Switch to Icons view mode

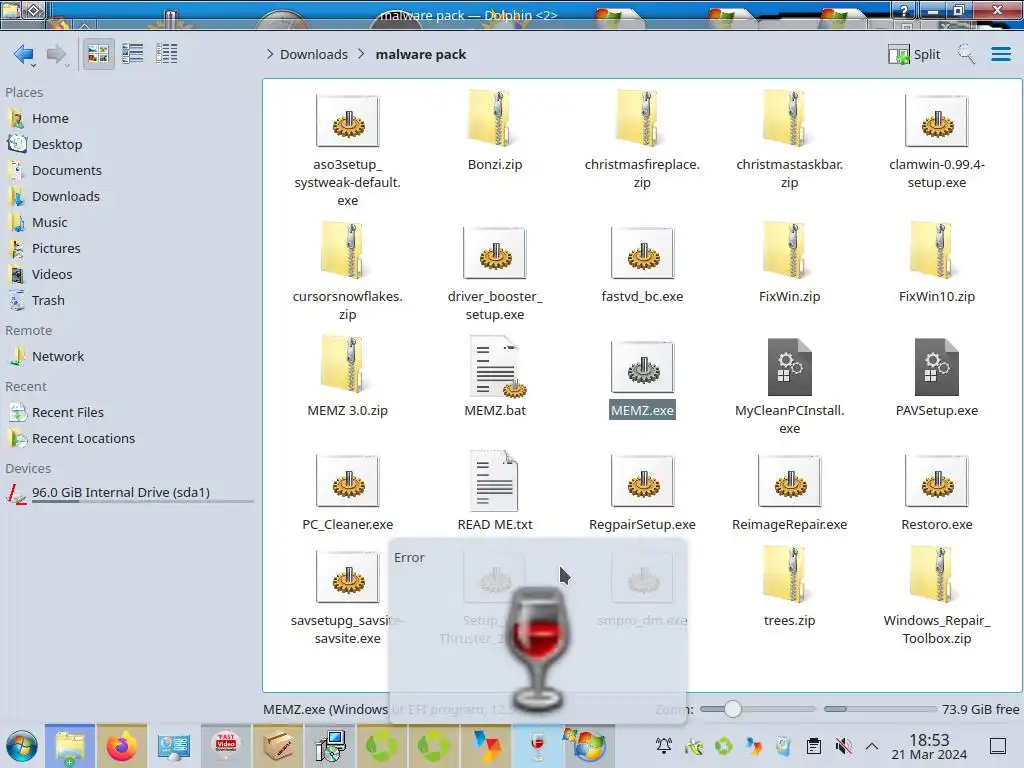[98, 54]
